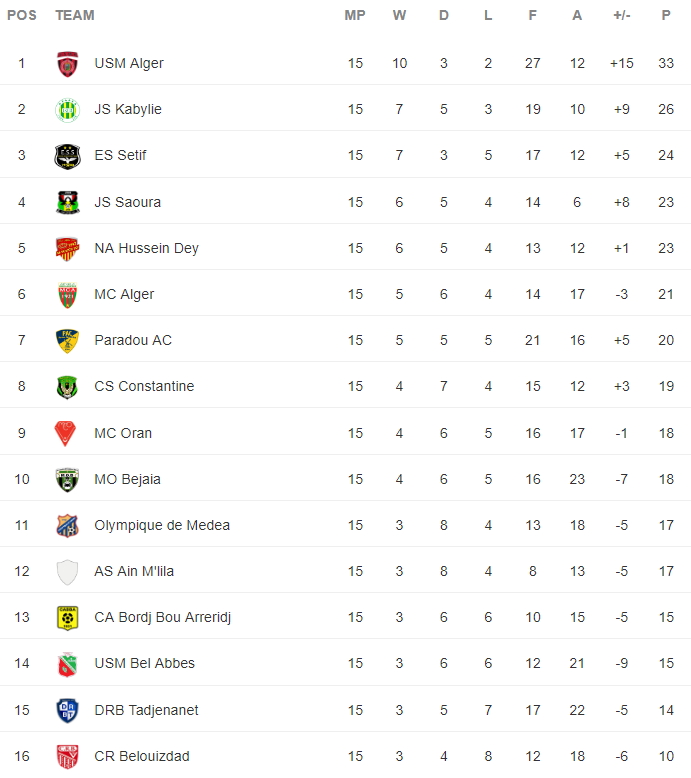The width and height of the screenshot is (691, 778).
Task: Click the CS Constantine green crest
Action: [x=67, y=387]
